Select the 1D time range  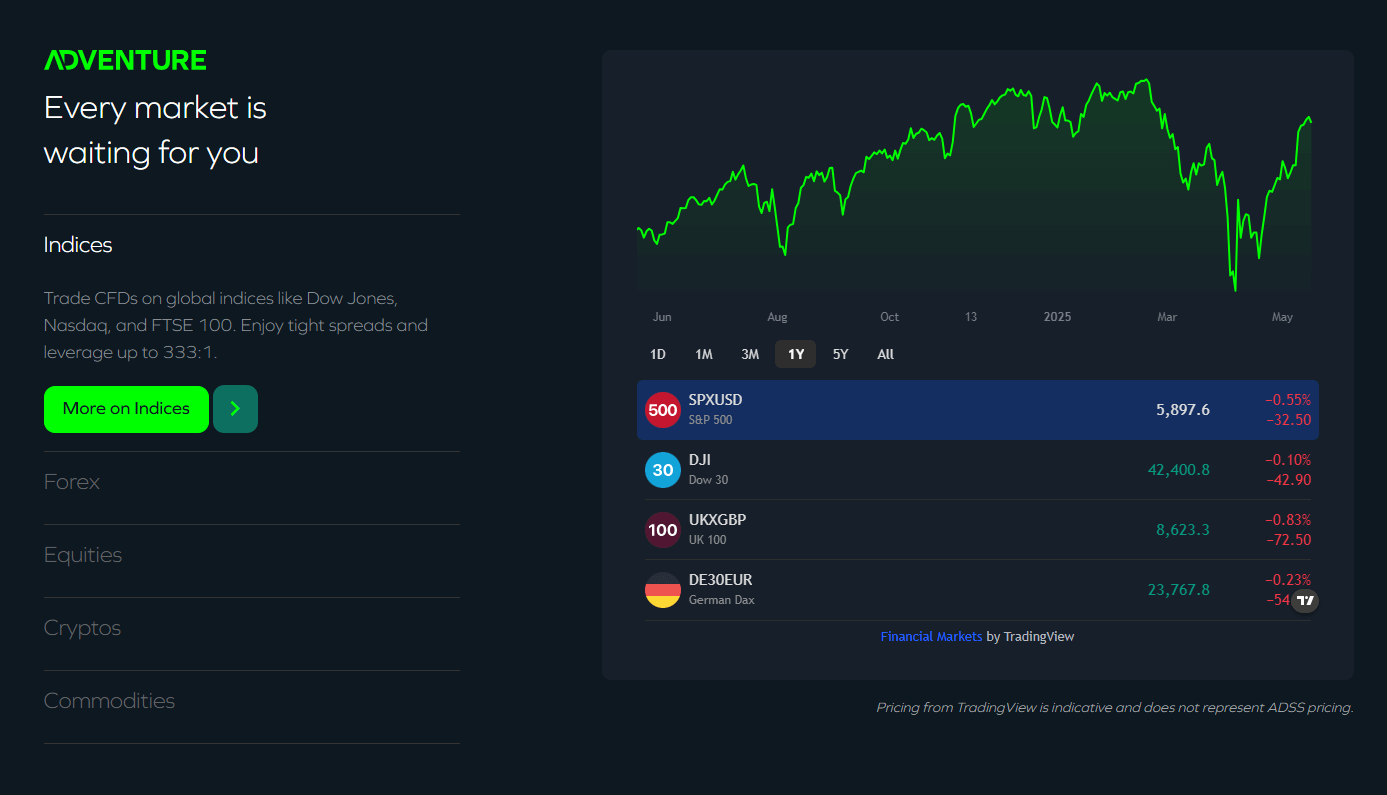(658, 354)
